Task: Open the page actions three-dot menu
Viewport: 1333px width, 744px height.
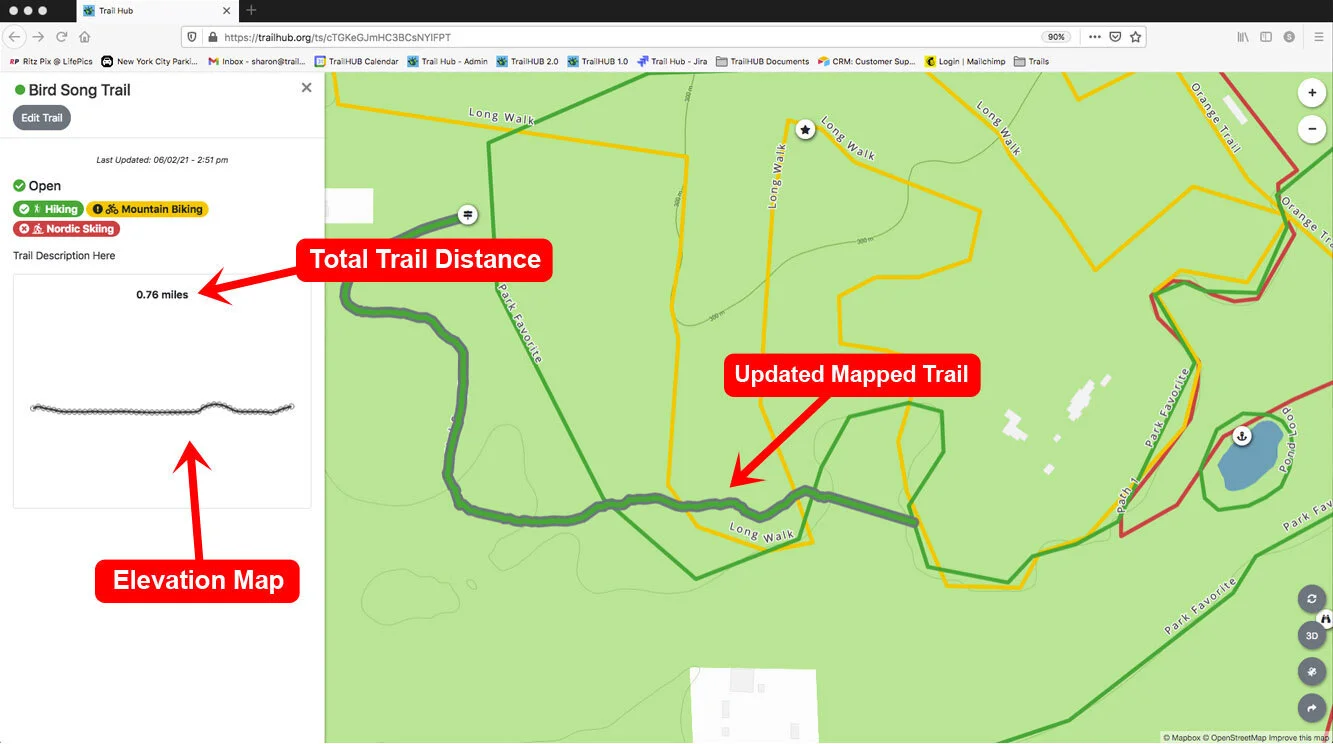Action: (1094, 37)
